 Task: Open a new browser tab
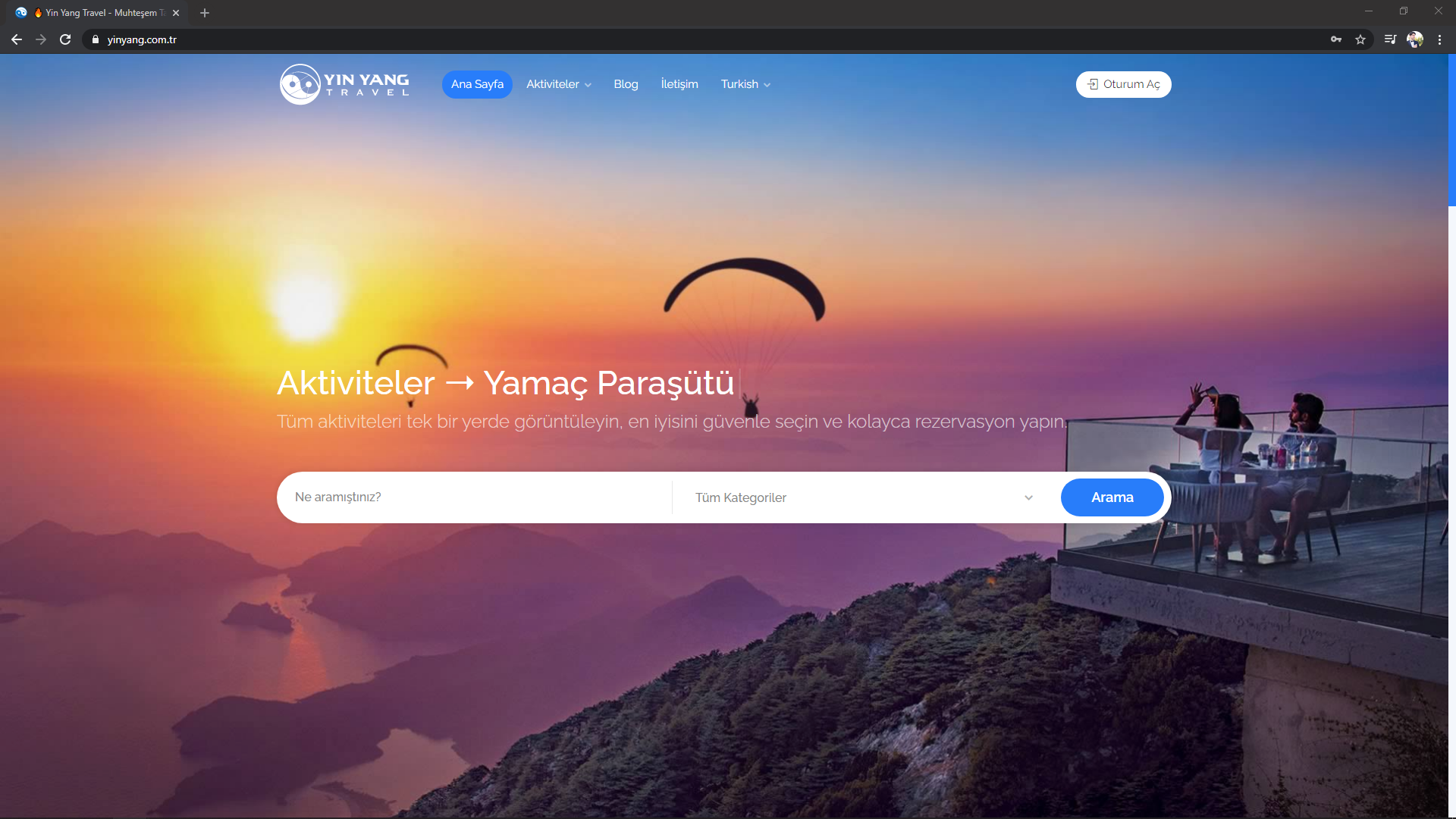(x=205, y=13)
